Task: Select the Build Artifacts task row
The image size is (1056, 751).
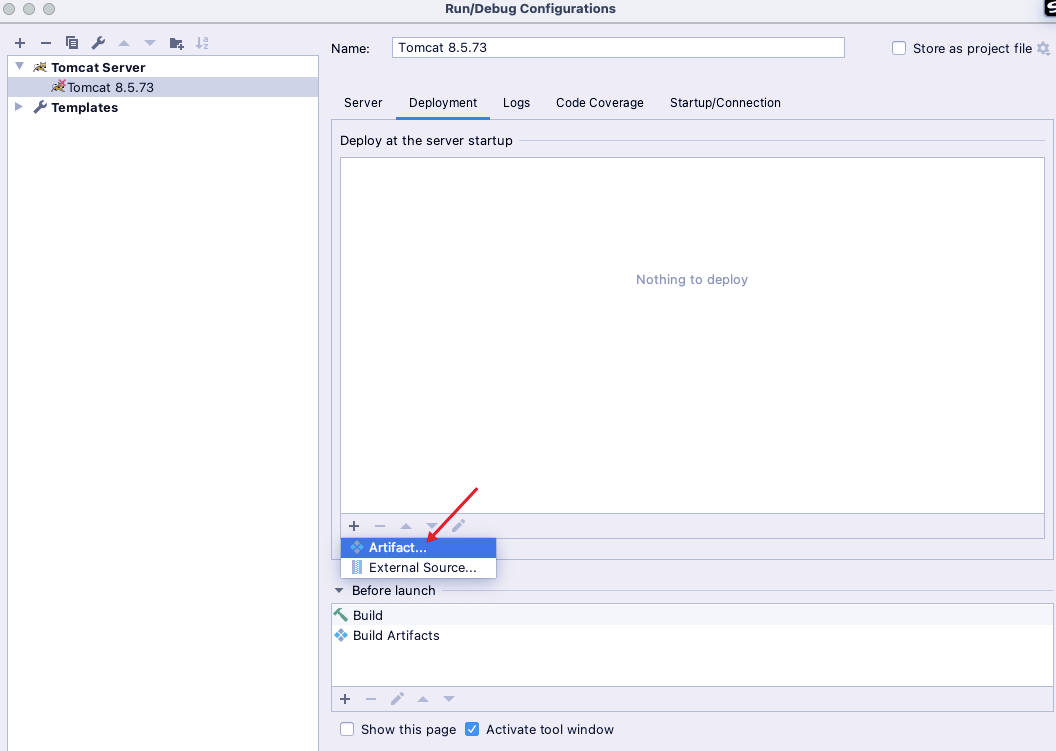Action: [692, 635]
